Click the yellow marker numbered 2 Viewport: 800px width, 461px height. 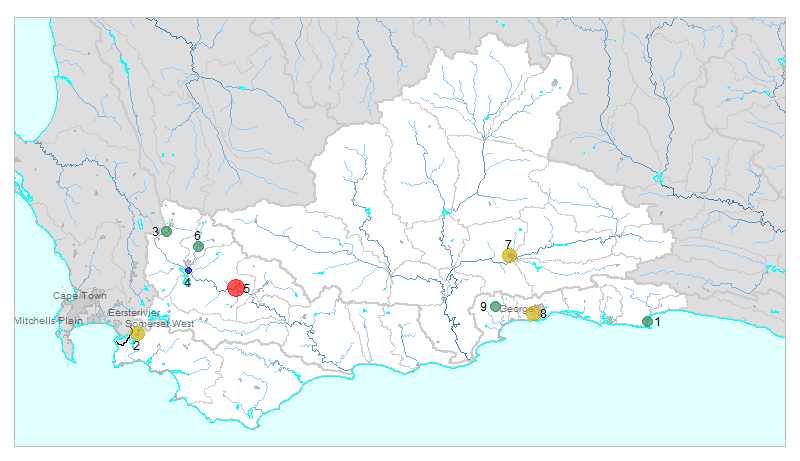[x=137, y=333]
